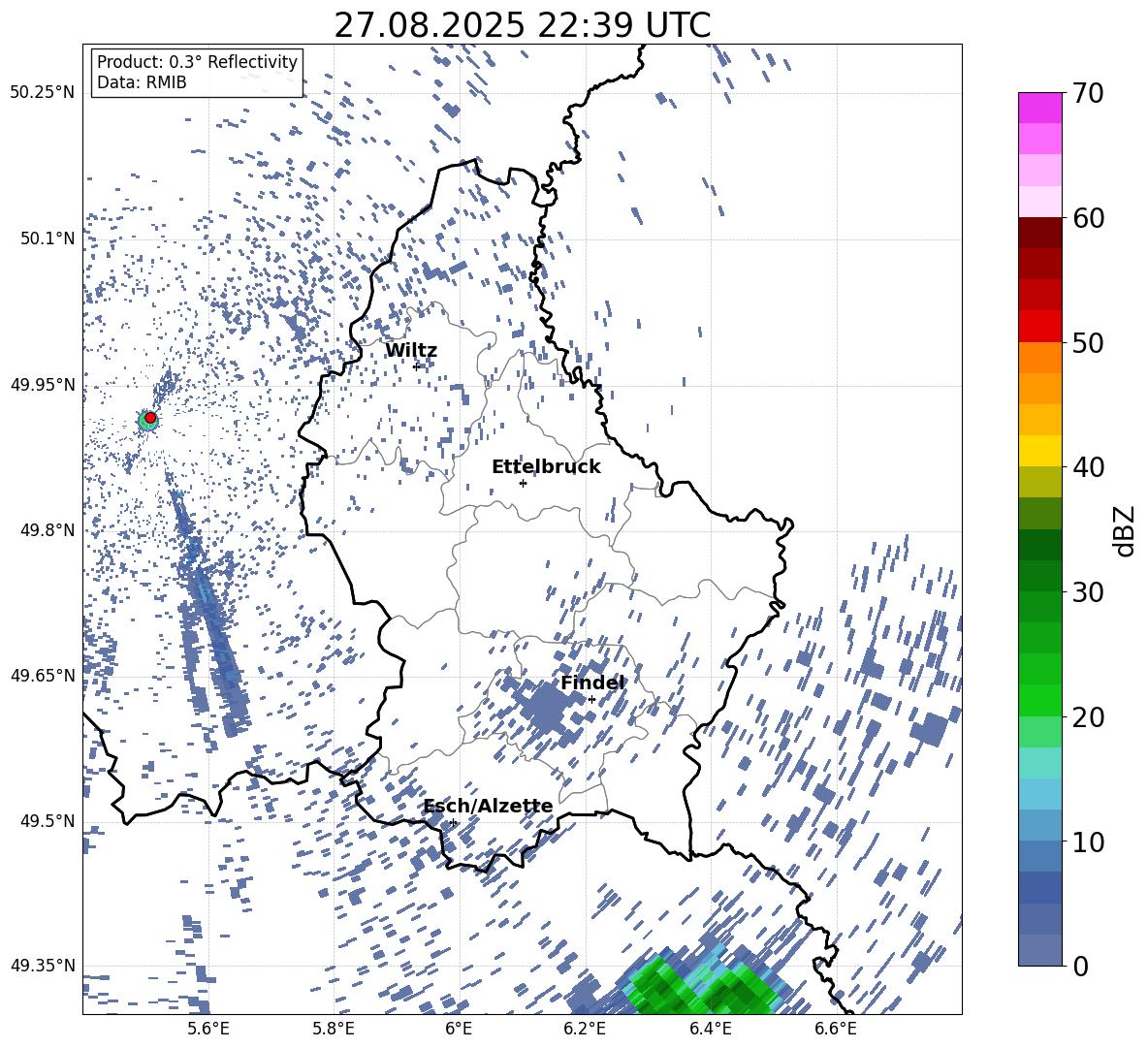1148x1048 pixels.
Task: Click the Findel station cross marker
Action: pyautogui.click(x=591, y=700)
